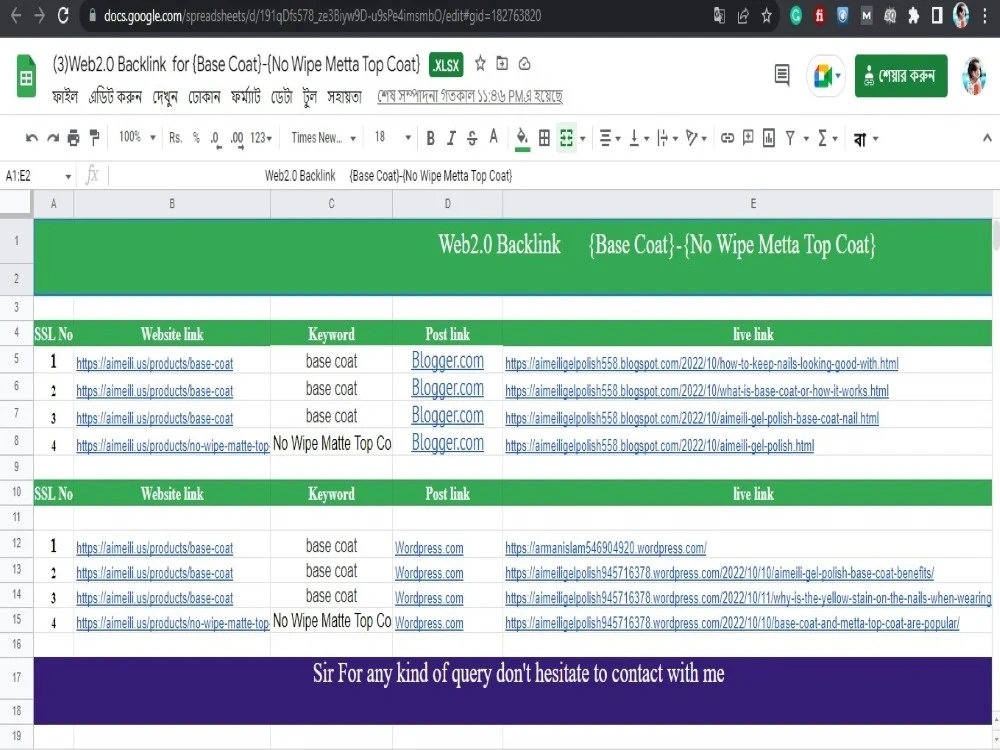Click the green Share button

pos(901,76)
